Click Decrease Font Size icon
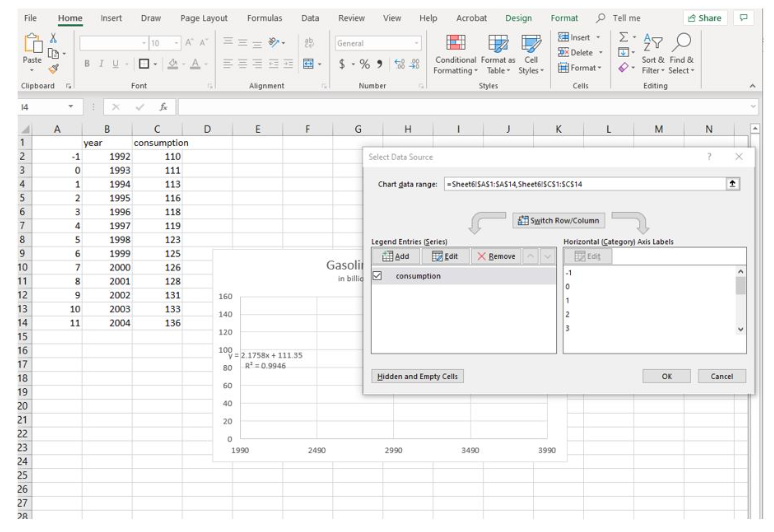 [x=203, y=43]
